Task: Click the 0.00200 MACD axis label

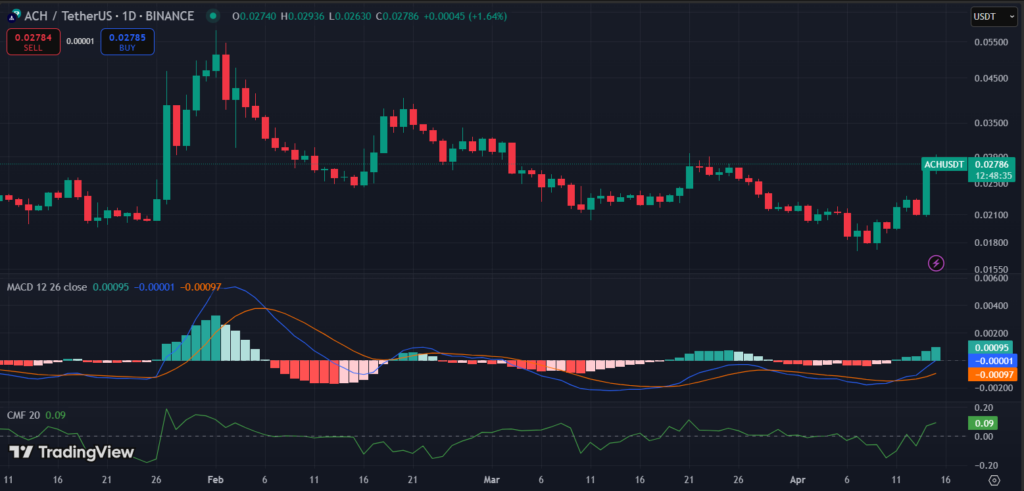Action: pos(990,332)
